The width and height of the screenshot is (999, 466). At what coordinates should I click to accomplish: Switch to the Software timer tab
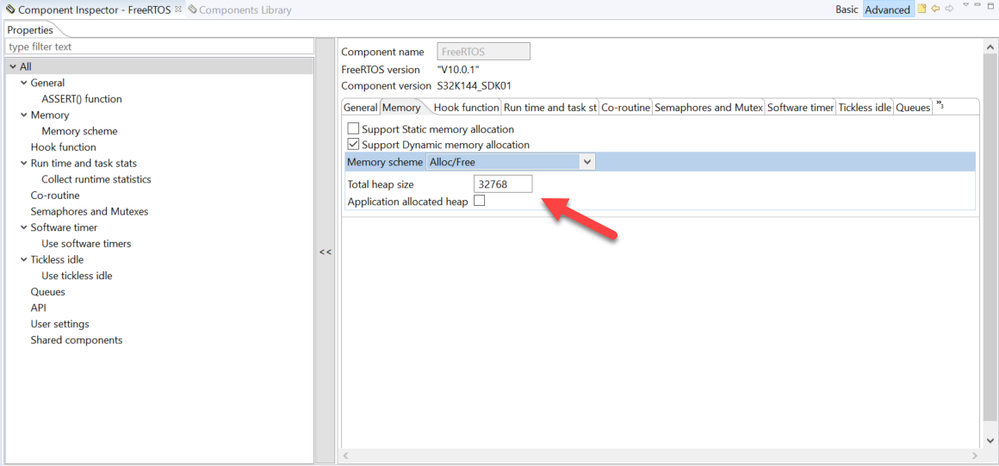(800, 108)
